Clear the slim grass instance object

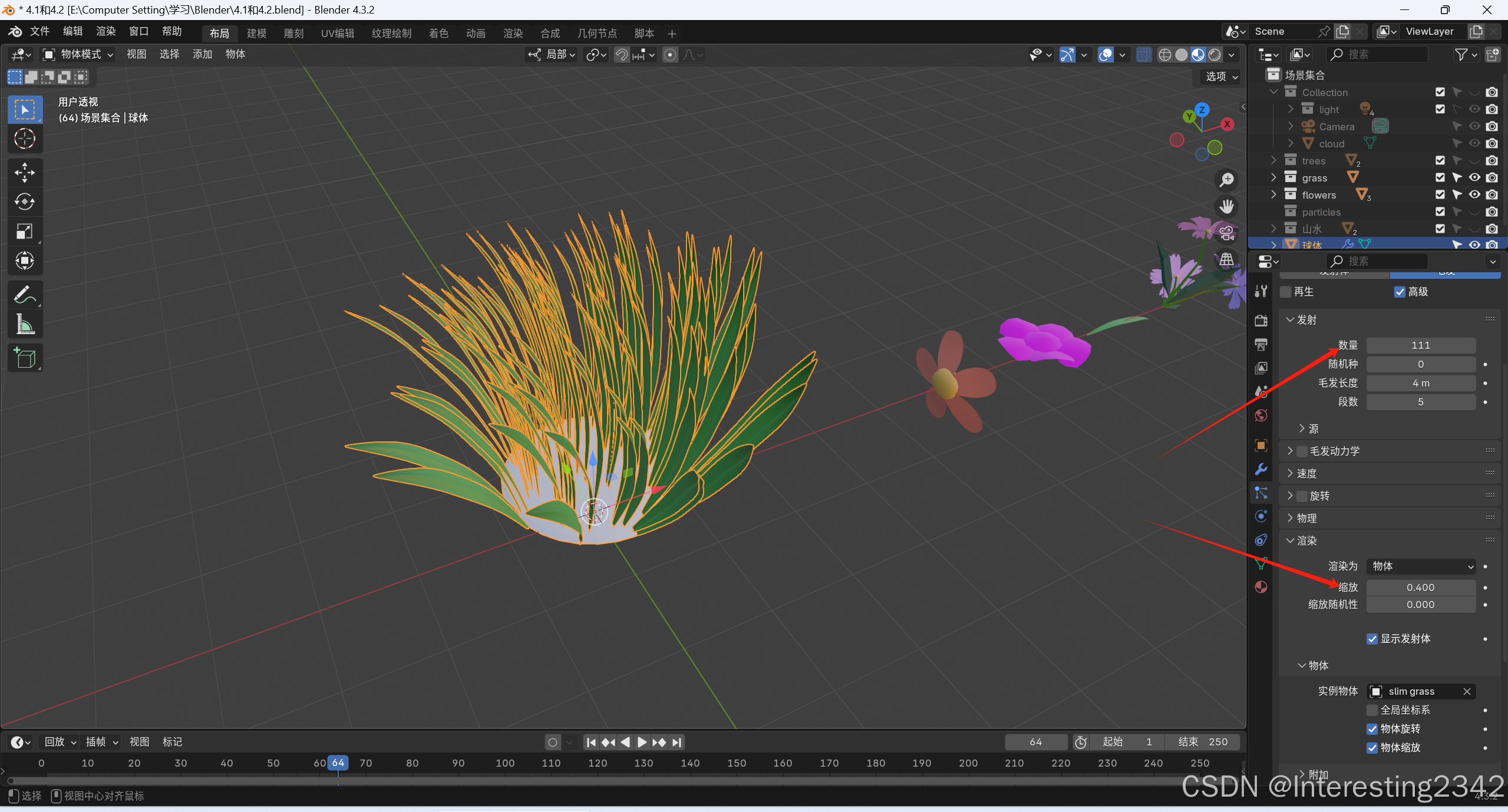pyautogui.click(x=1467, y=692)
